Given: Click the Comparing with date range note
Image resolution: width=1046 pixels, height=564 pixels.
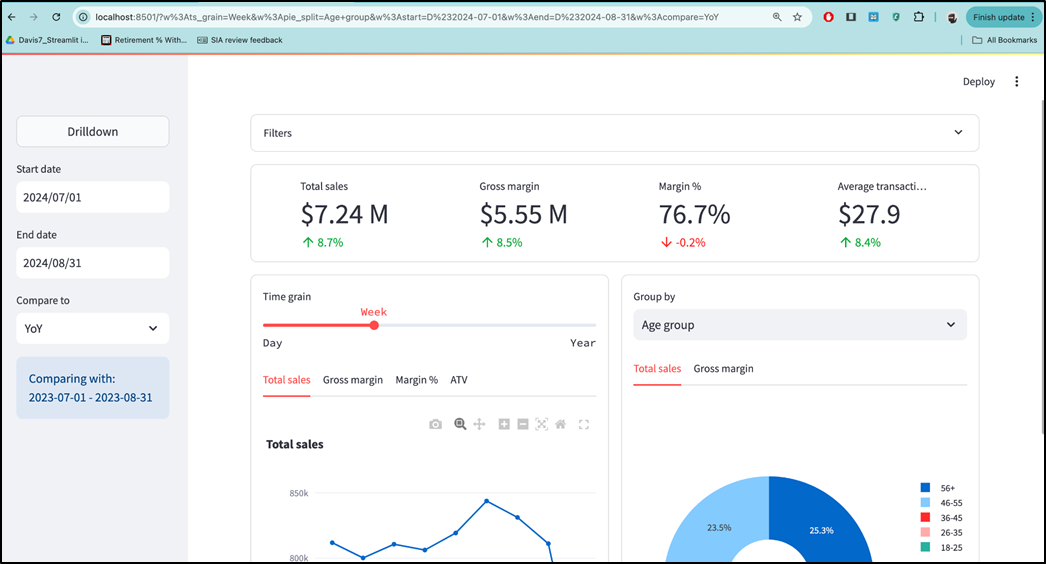Looking at the screenshot, I should tap(93, 388).
